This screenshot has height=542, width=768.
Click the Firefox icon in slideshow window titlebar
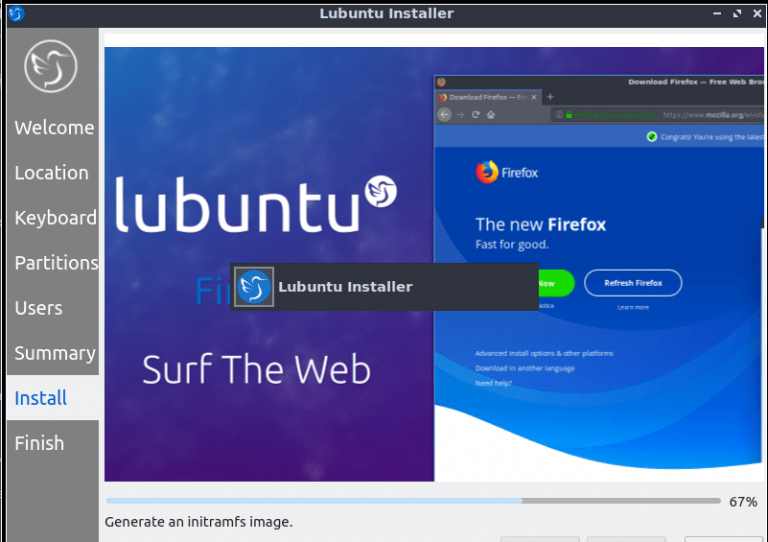(441, 82)
